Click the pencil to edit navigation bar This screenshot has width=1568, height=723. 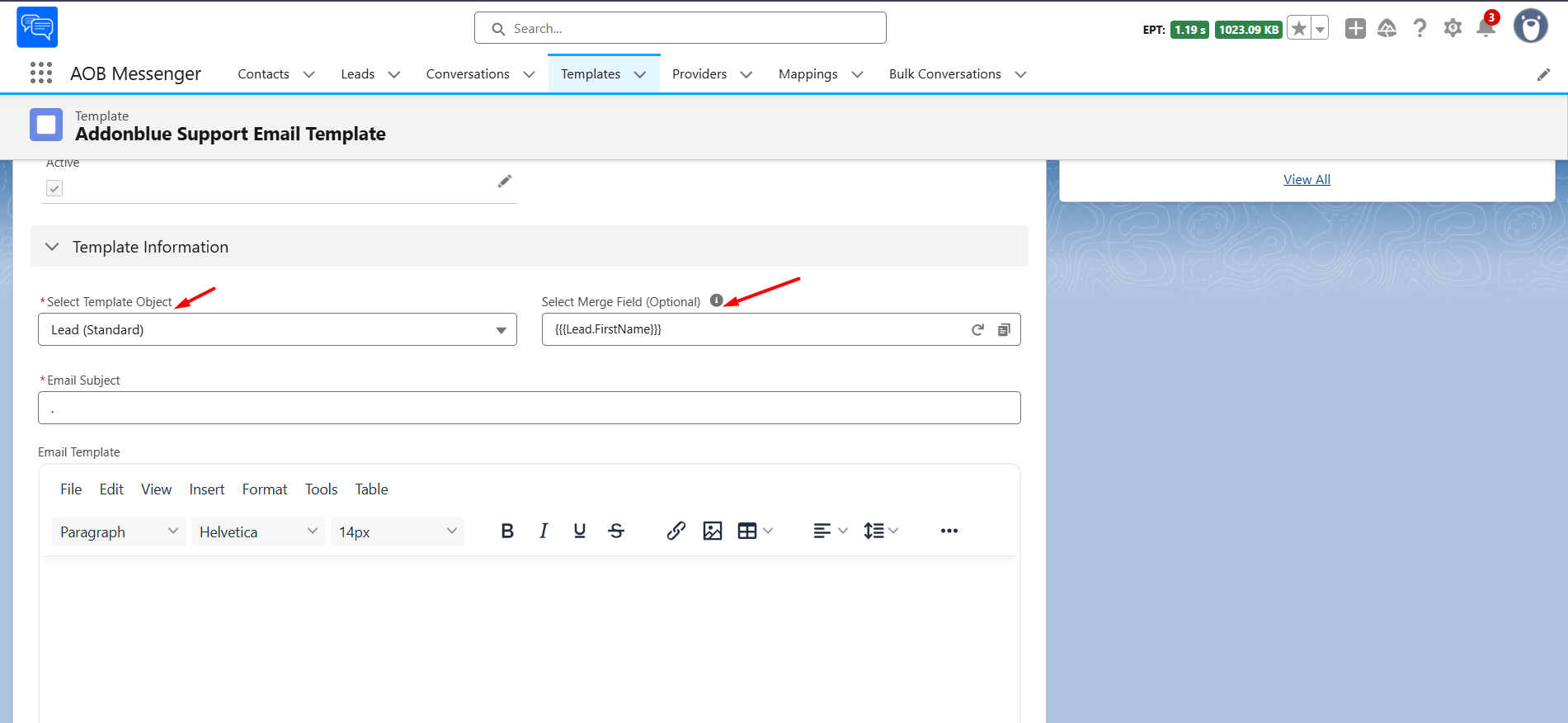pos(1543,75)
